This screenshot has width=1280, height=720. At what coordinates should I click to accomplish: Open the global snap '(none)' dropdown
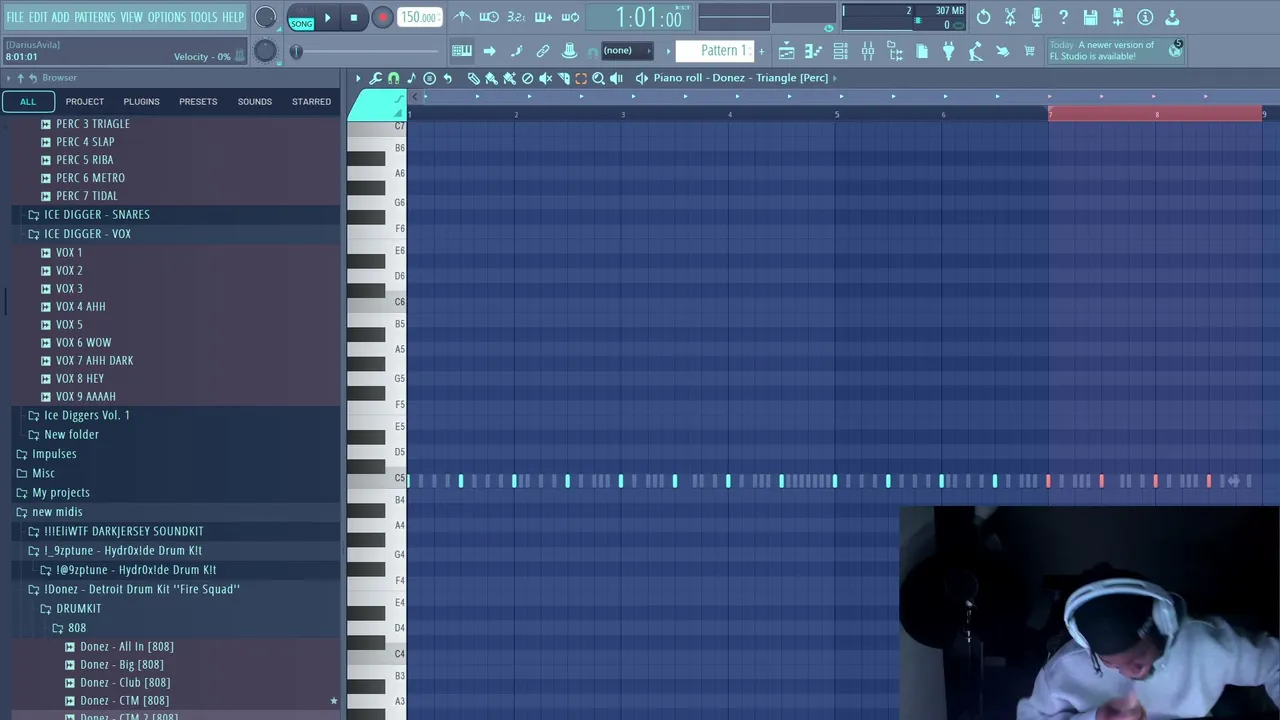point(626,51)
